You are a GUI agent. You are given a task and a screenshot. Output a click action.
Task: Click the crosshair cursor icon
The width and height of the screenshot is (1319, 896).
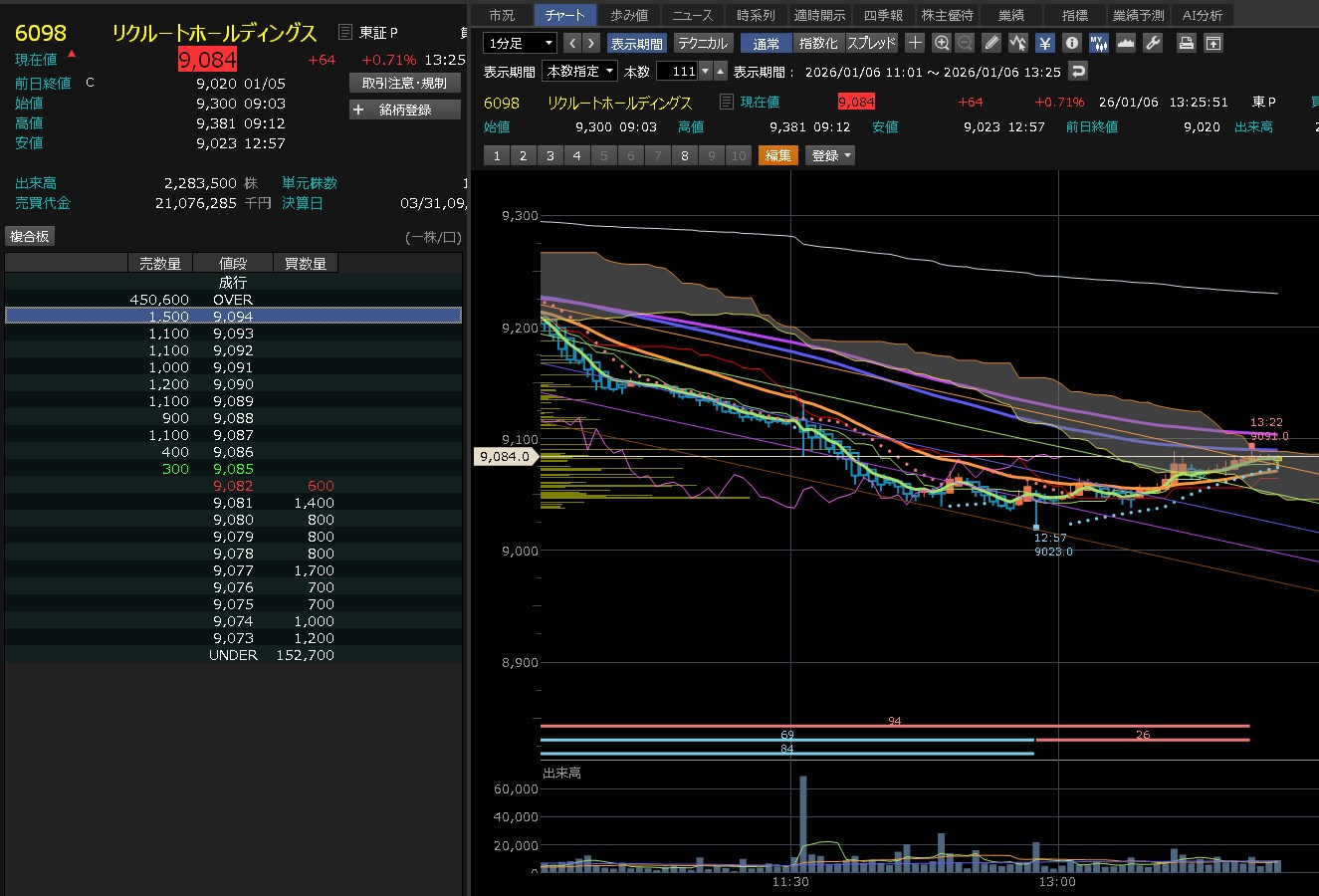[915, 43]
